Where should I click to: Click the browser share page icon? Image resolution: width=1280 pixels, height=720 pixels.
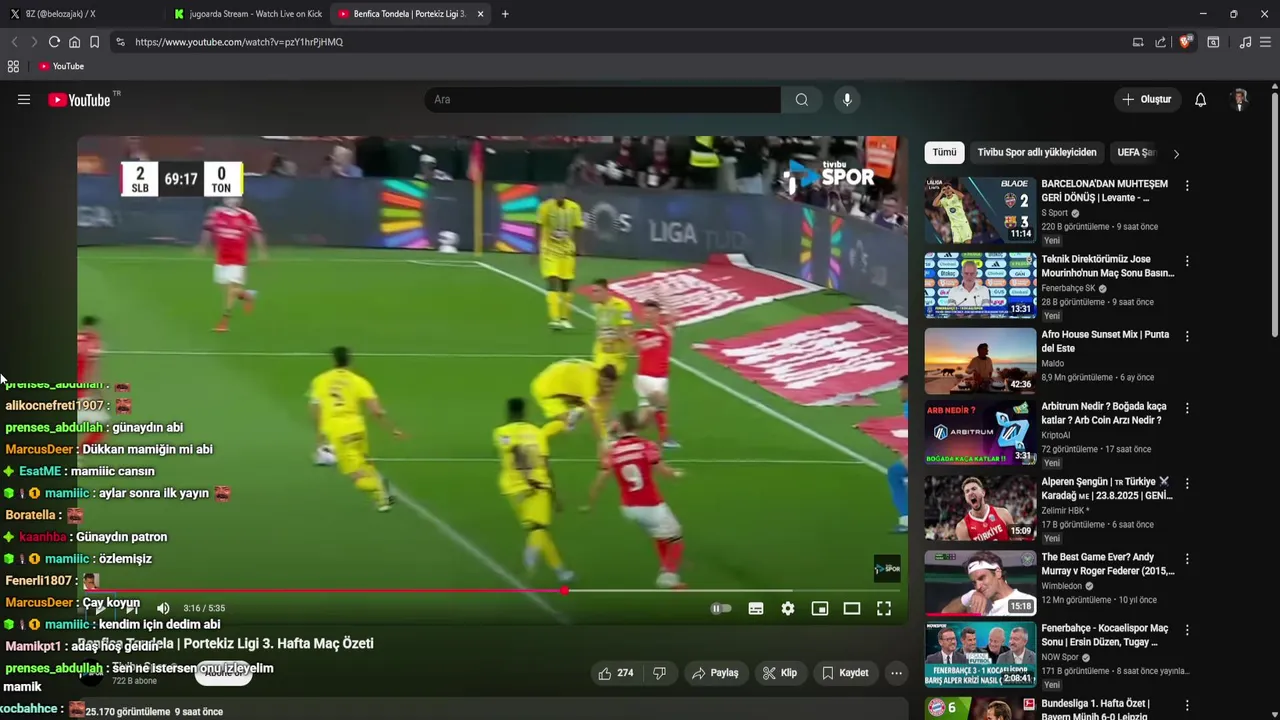tap(1160, 42)
